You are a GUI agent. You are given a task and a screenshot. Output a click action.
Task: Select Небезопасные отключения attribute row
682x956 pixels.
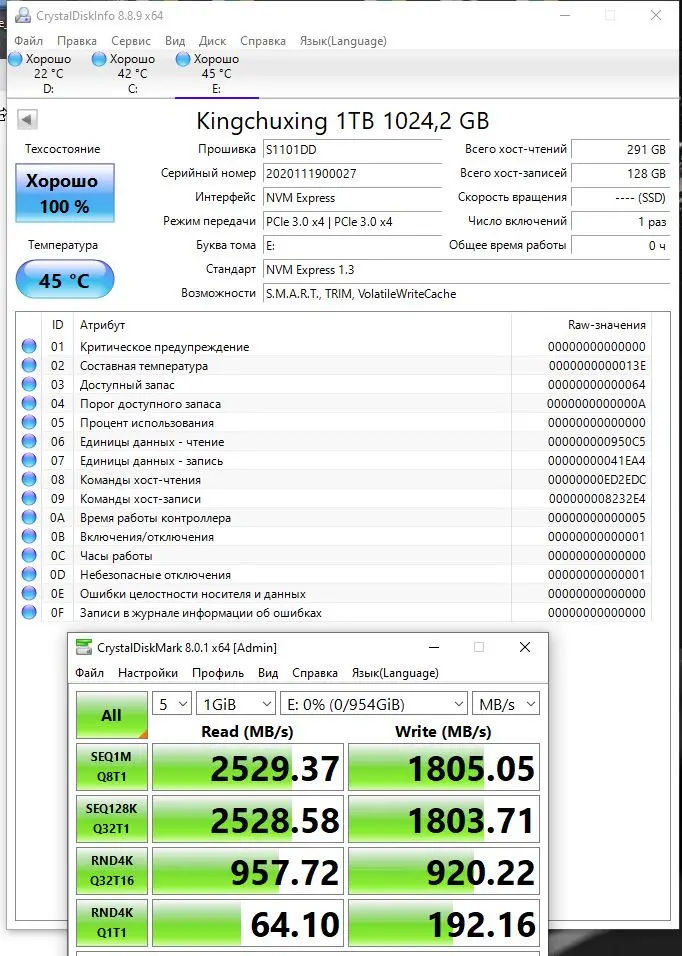(333, 574)
